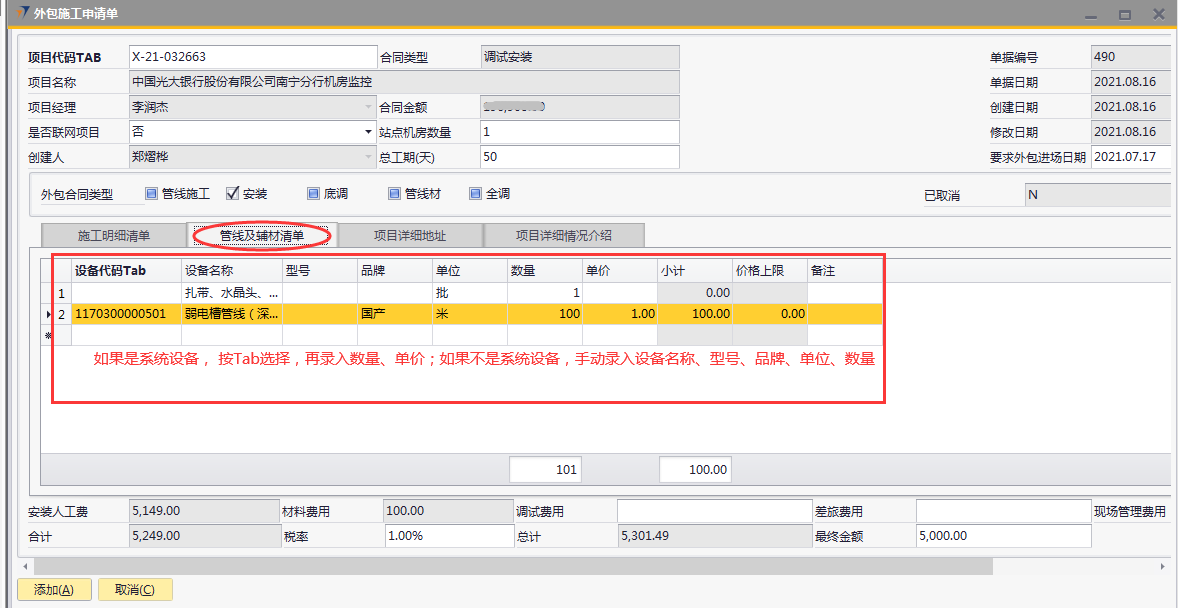
Task: Open the 项目经理 dropdown arrow
Action: tap(367, 107)
